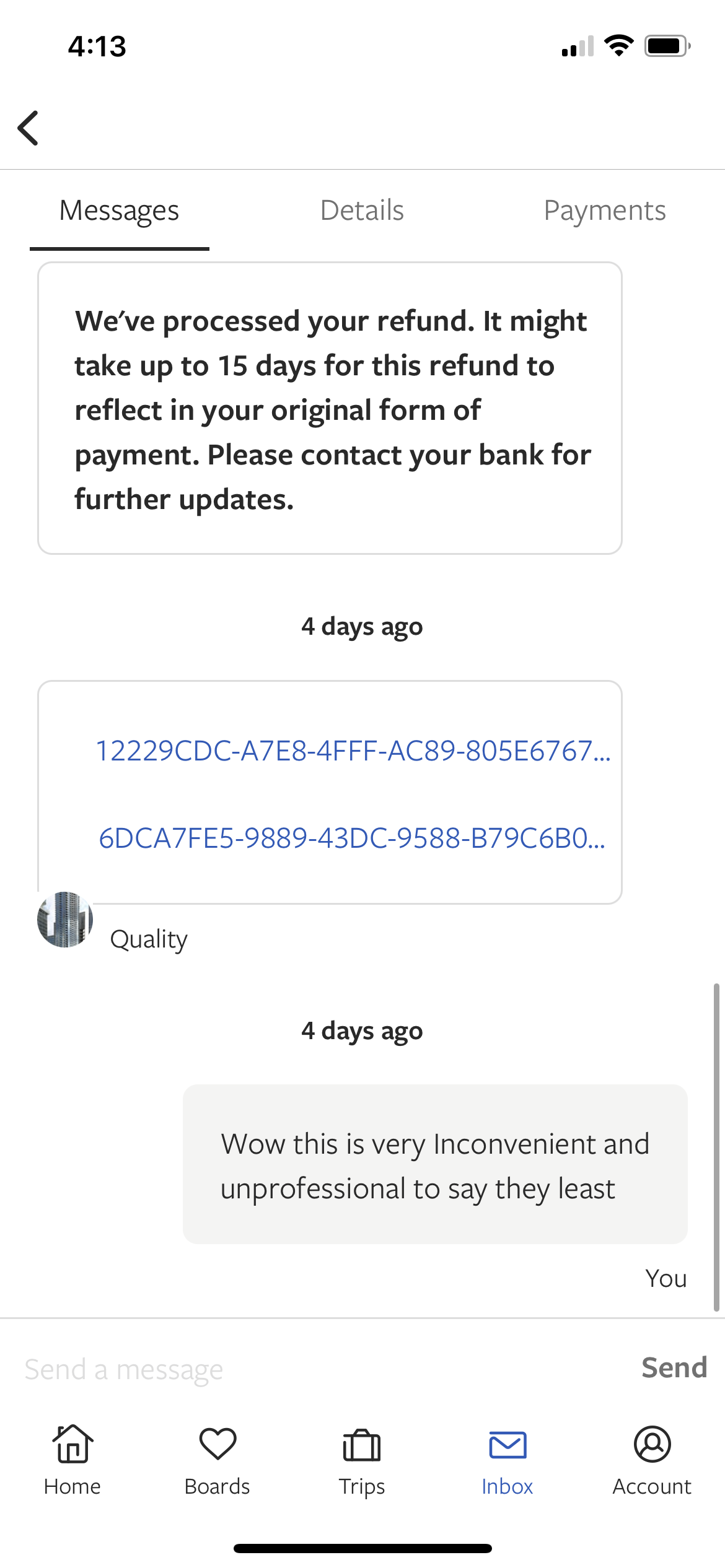Open the Trips suitcase icon
This screenshot has height=1568, width=725.
click(x=362, y=1445)
